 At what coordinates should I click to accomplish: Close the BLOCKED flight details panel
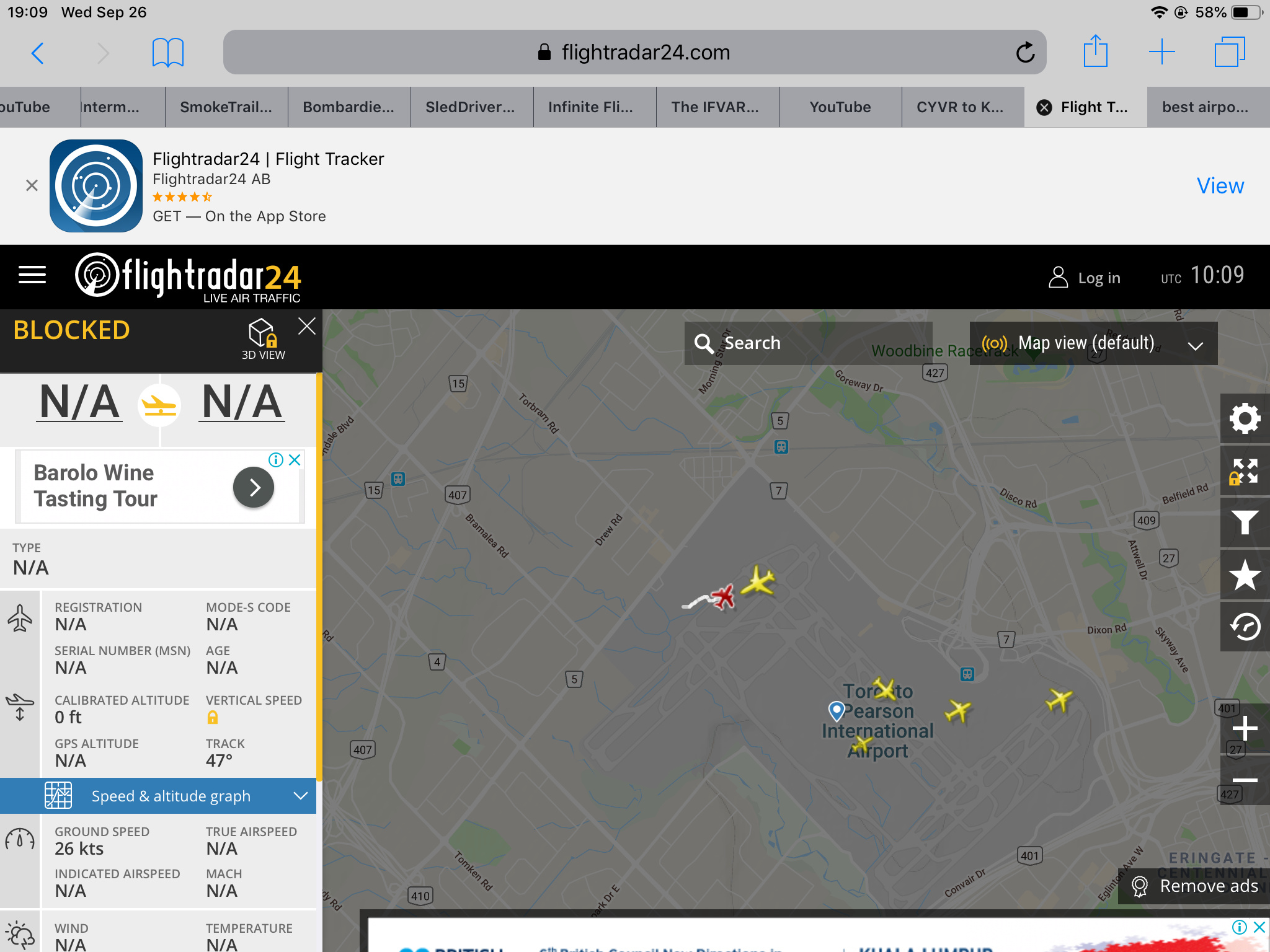(307, 326)
